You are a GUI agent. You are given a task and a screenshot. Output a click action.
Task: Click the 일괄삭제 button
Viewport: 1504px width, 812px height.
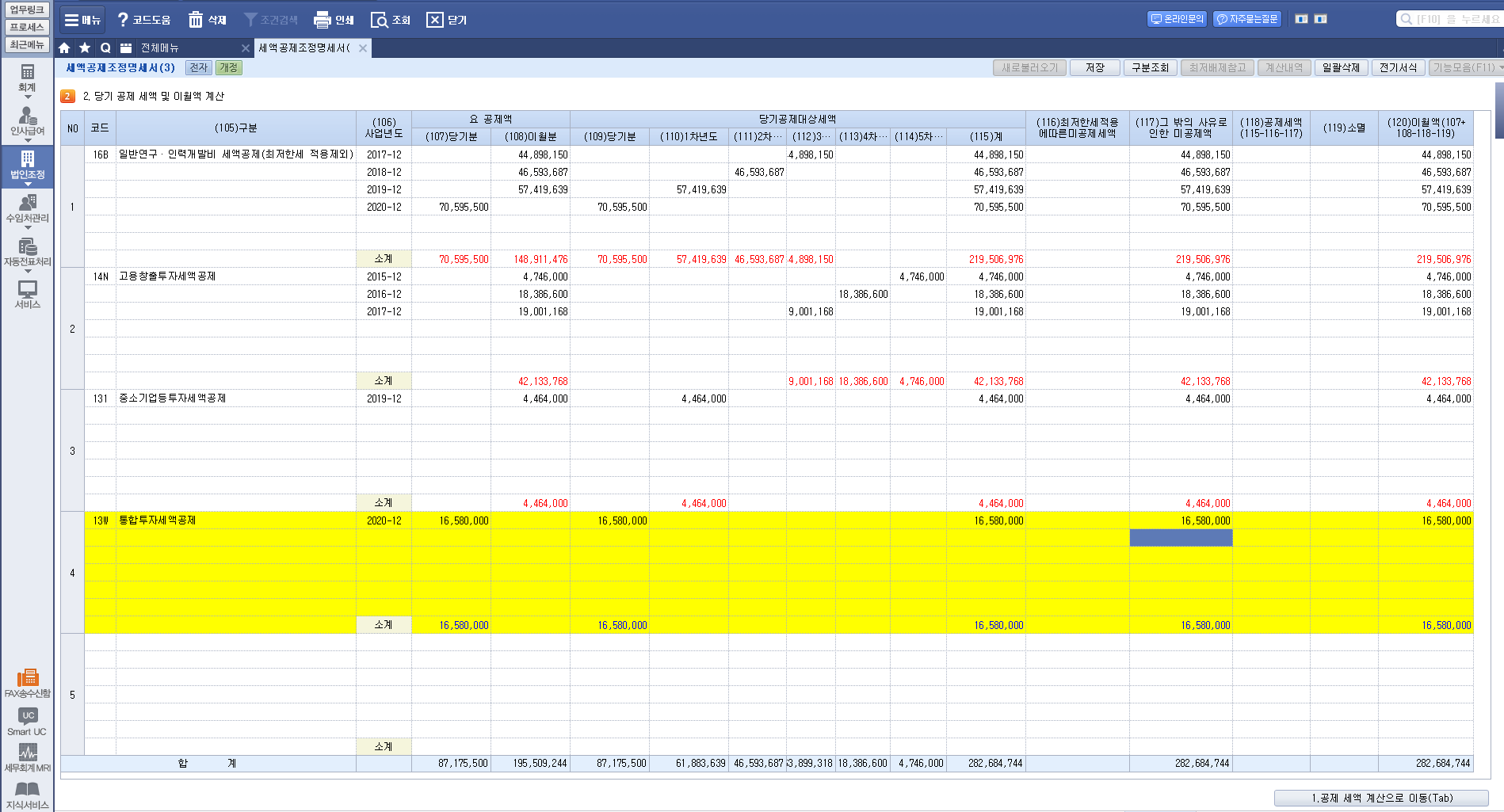[x=1341, y=68]
